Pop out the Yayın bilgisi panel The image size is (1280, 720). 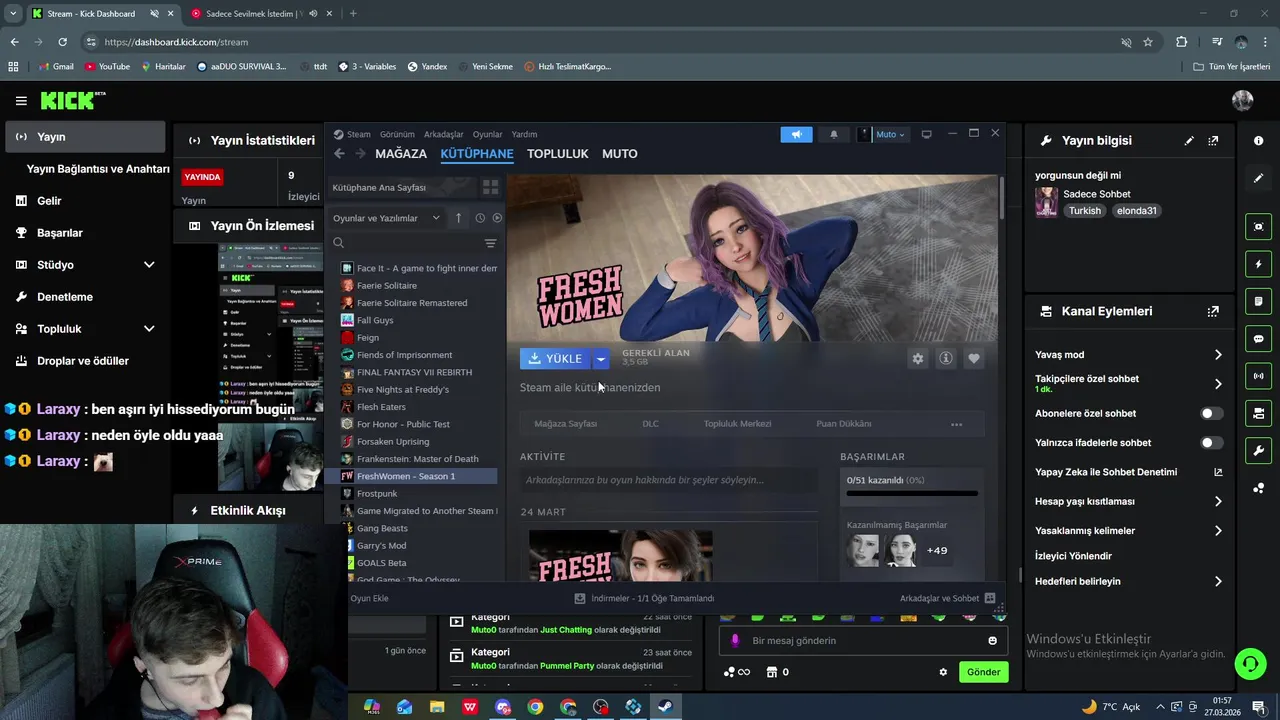[x=1213, y=141]
